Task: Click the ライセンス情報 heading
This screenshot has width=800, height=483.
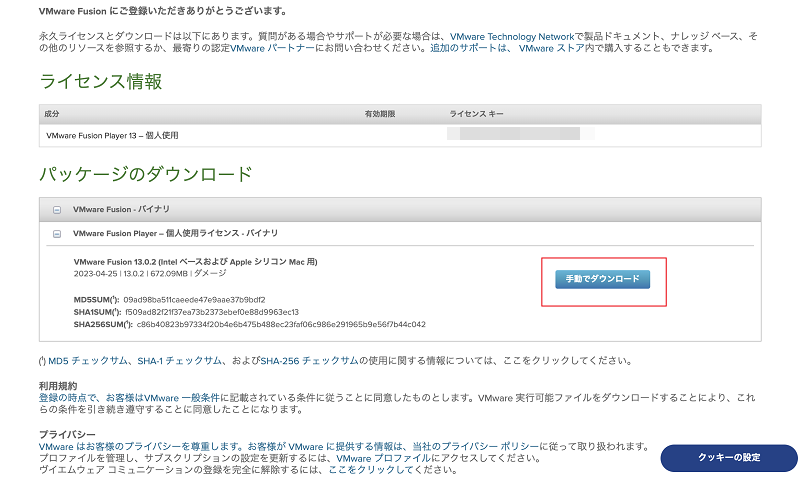Action: tap(101, 82)
